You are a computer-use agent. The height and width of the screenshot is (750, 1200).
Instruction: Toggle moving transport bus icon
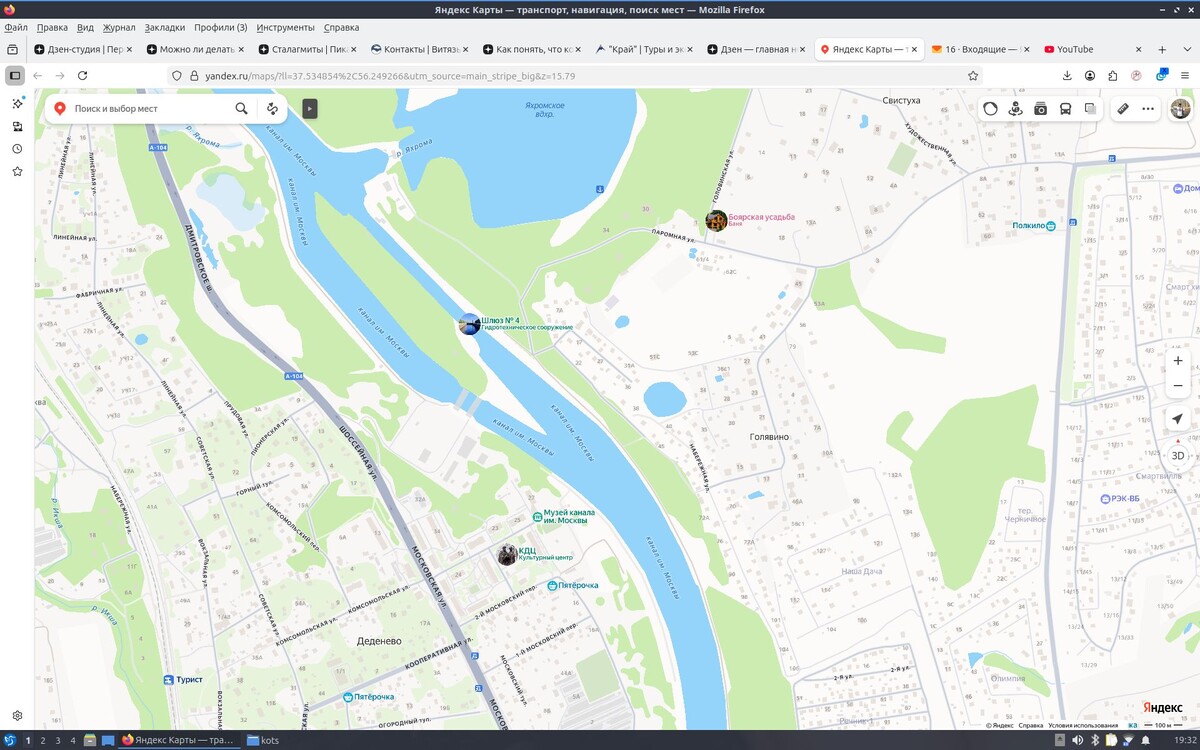point(1065,108)
